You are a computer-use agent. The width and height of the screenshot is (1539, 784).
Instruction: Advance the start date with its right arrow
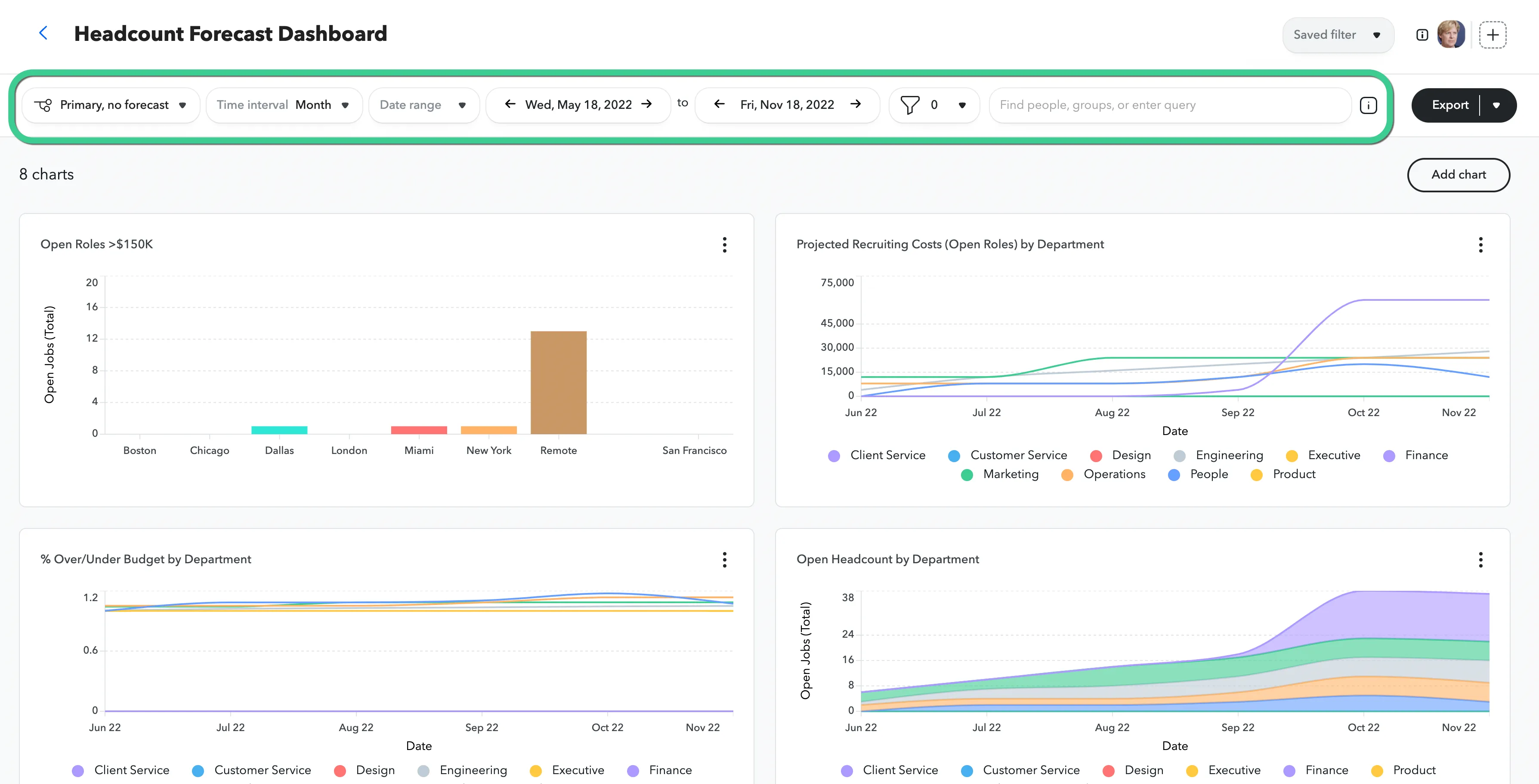coord(646,104)
